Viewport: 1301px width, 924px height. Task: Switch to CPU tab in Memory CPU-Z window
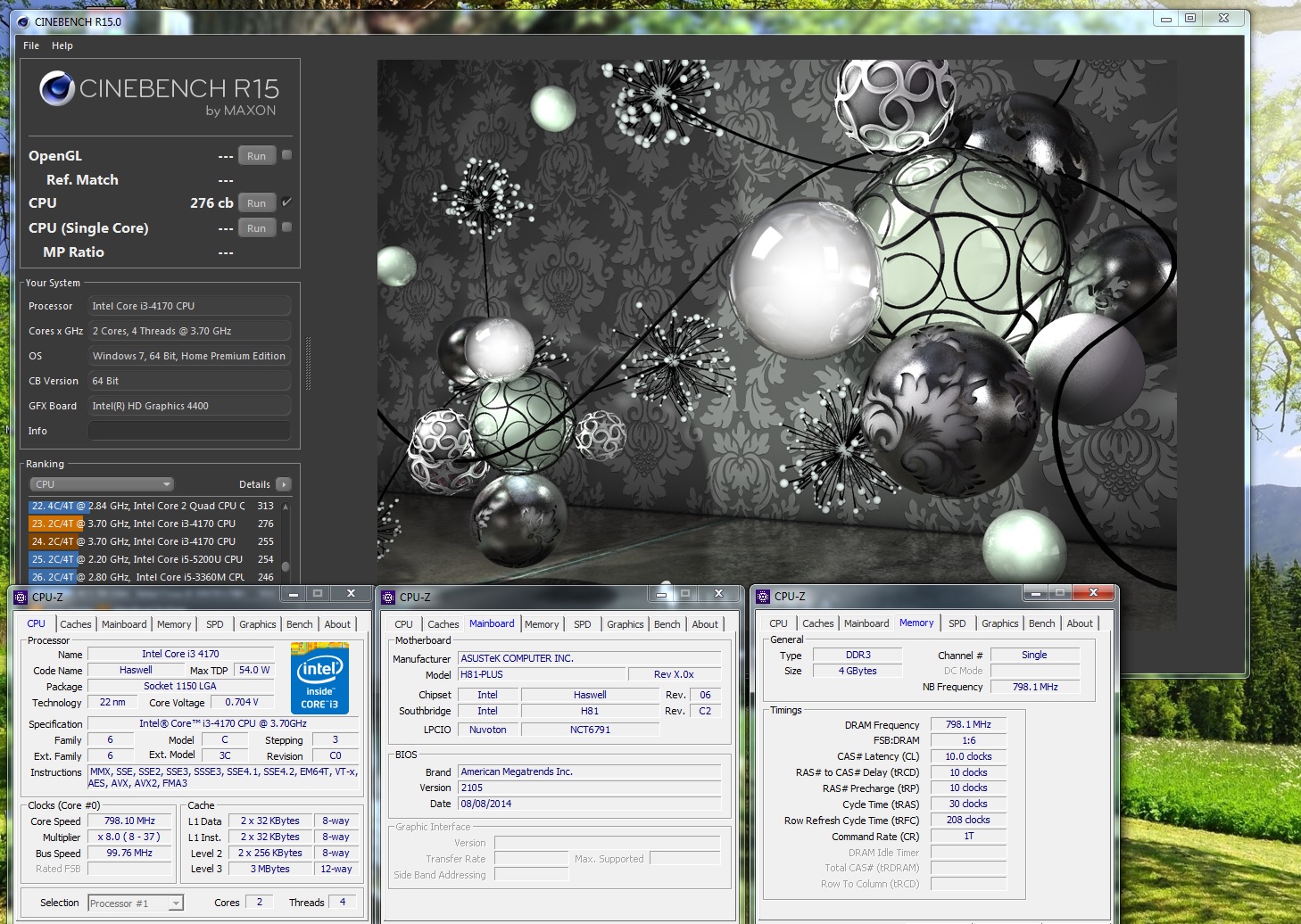click(779, 623)
